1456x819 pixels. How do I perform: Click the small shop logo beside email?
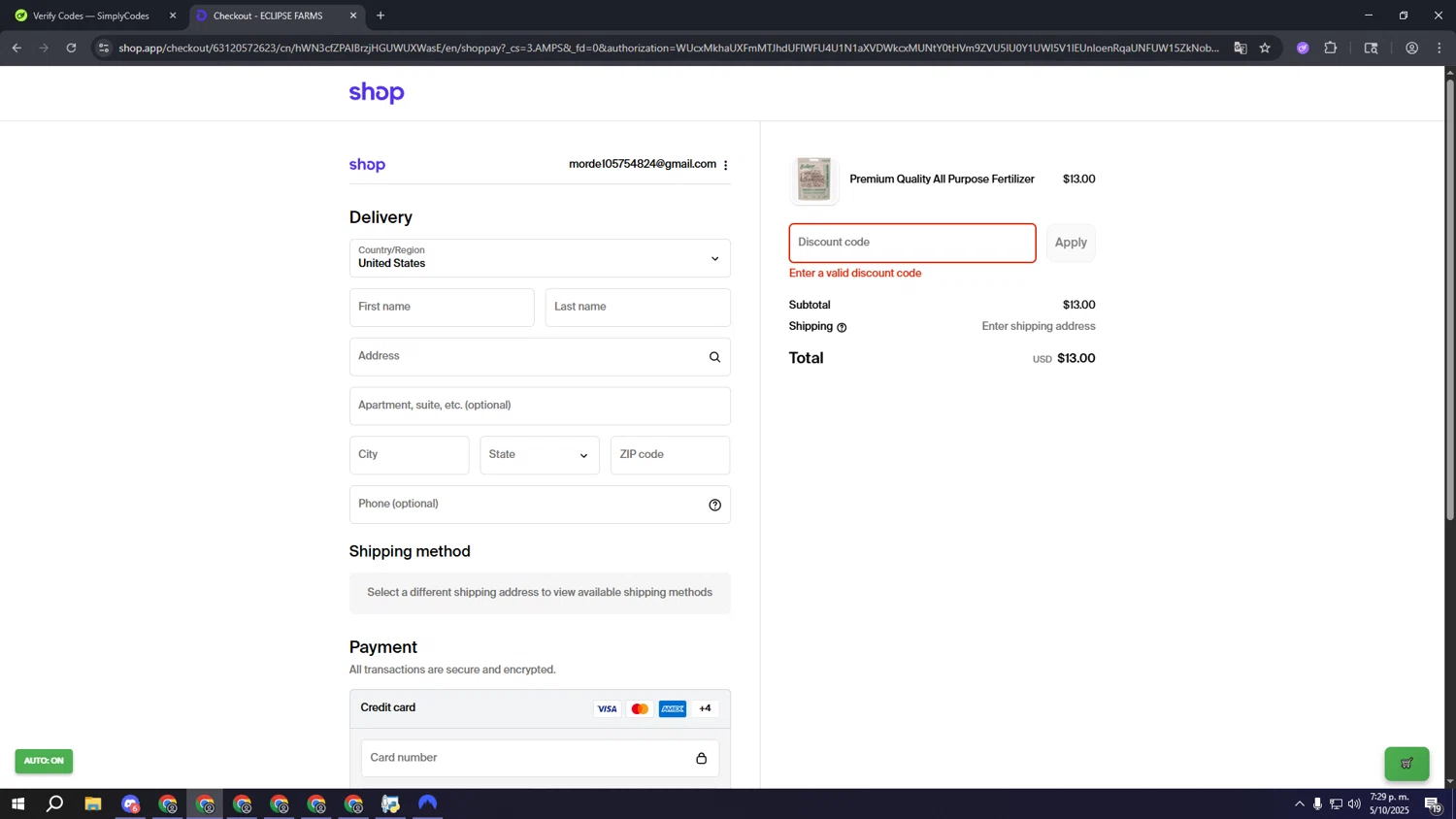coord(367,165)
